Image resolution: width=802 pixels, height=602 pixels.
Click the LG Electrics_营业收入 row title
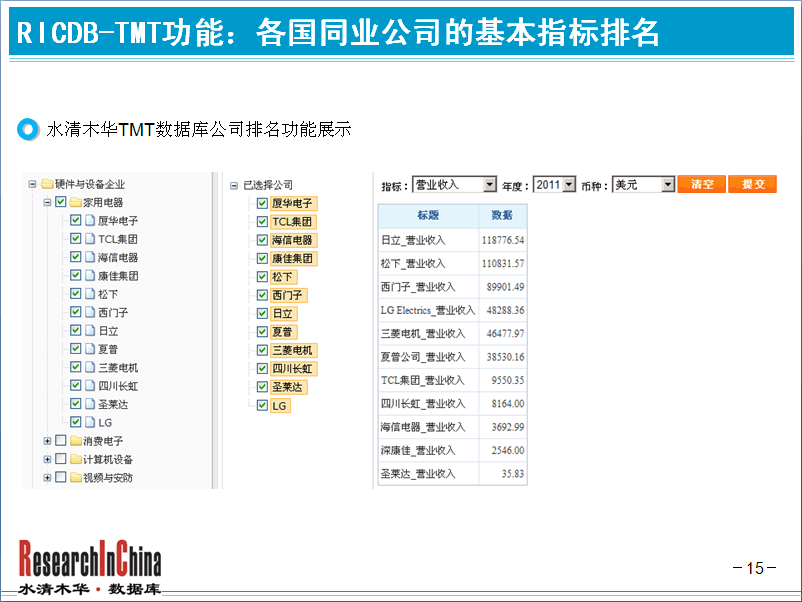point(428,310)
